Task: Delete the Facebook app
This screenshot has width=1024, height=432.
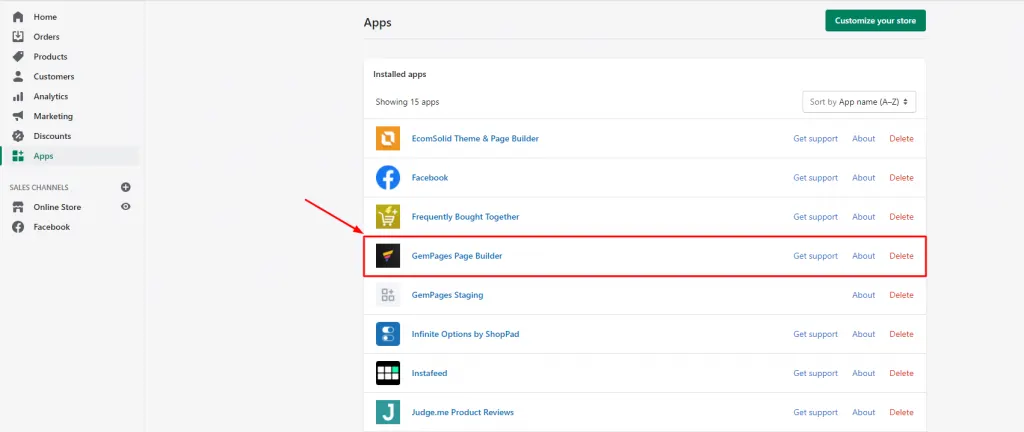Action: pyautogui.click(x=901, y=177)
